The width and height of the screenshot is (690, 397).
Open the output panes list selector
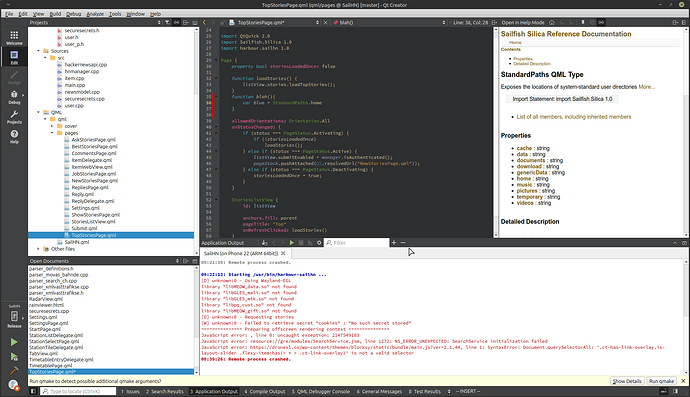449,391
